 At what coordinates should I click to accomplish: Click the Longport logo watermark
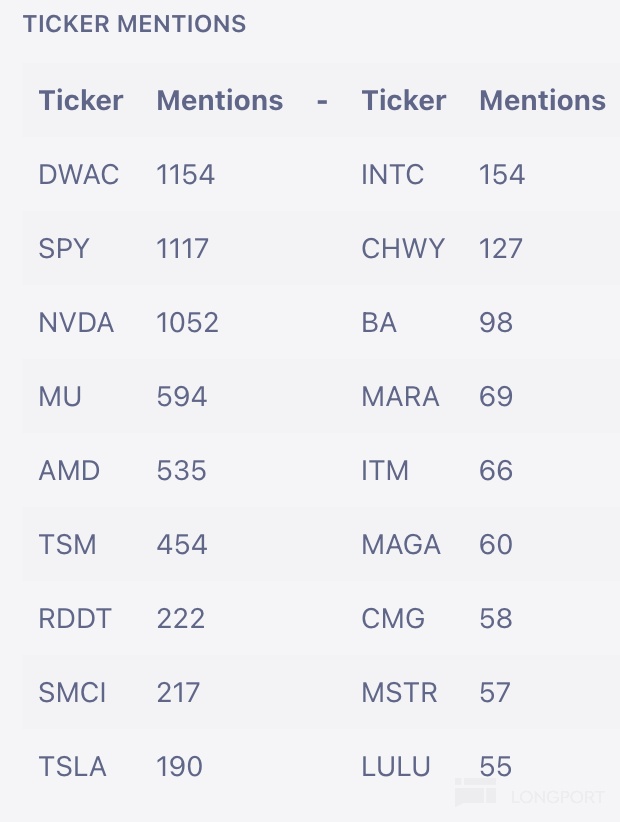530,795
